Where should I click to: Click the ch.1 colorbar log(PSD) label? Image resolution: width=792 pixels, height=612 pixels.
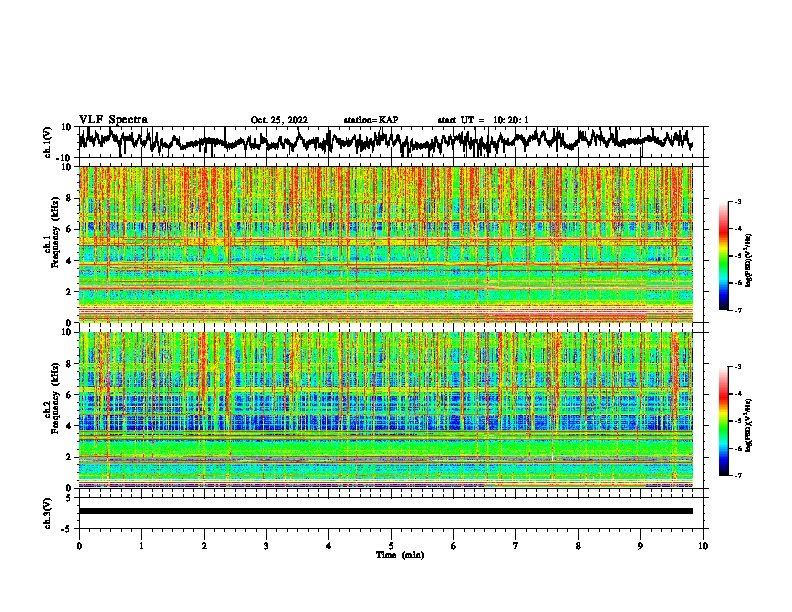point(749,260)
